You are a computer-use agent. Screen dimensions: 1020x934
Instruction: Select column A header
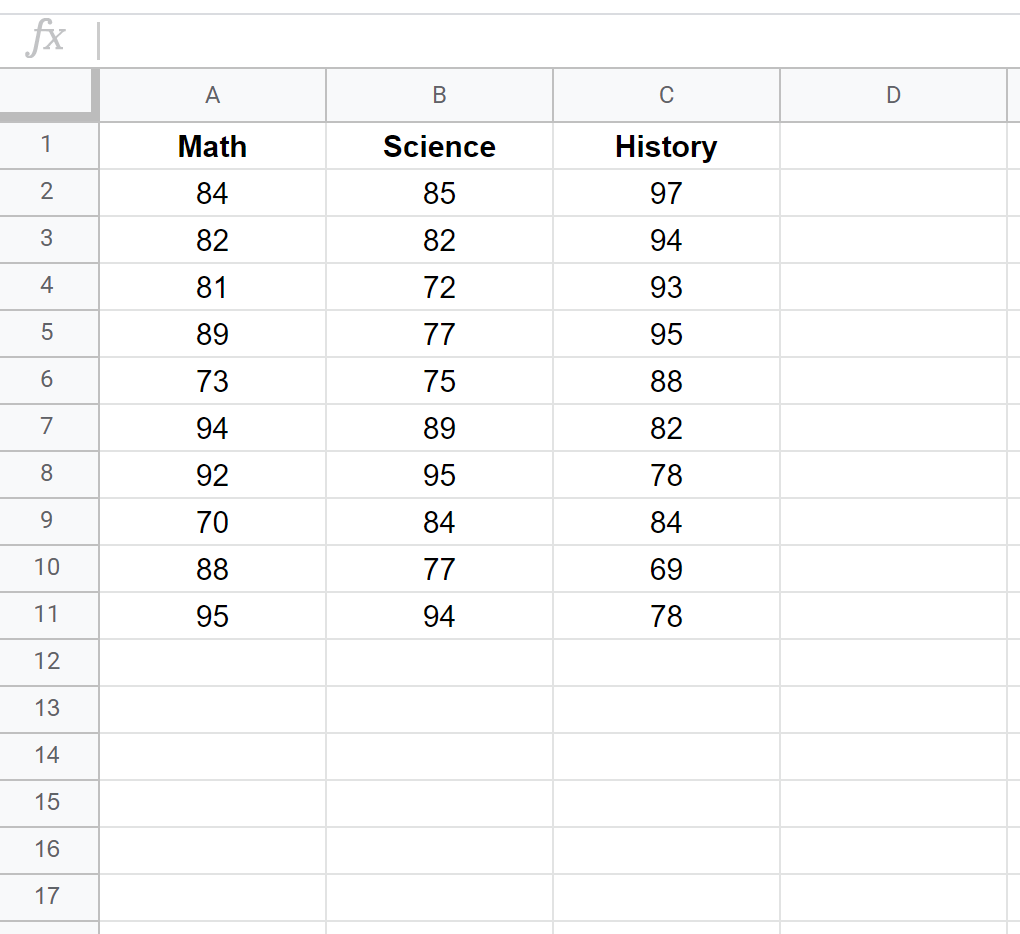(211, 95)
